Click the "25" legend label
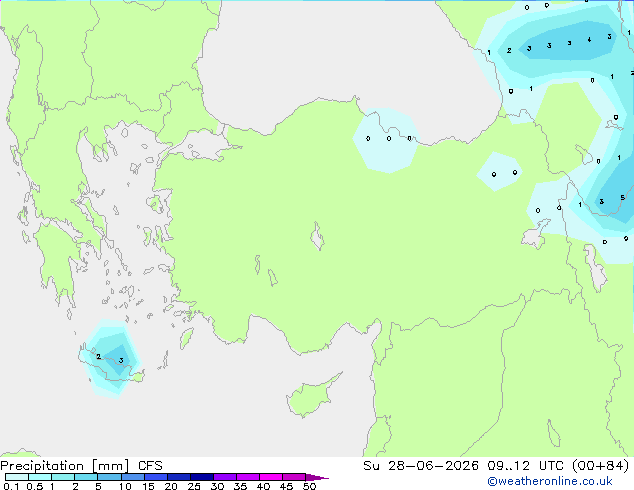Image resolution: width=634 pixels, height=490 pixels. 194,486
